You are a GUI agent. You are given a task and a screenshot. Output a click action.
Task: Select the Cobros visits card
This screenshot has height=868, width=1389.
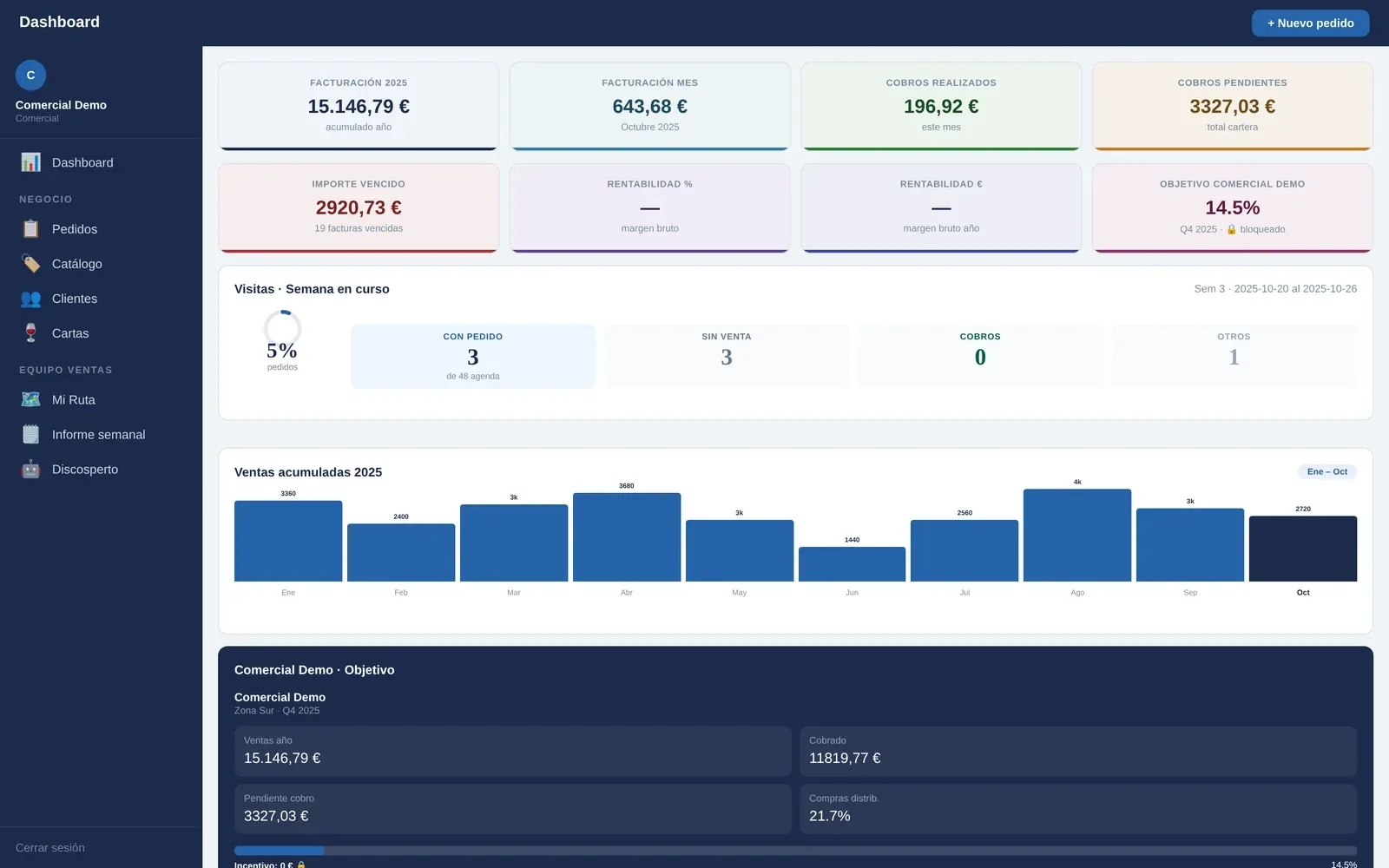(x=980, y=356)
